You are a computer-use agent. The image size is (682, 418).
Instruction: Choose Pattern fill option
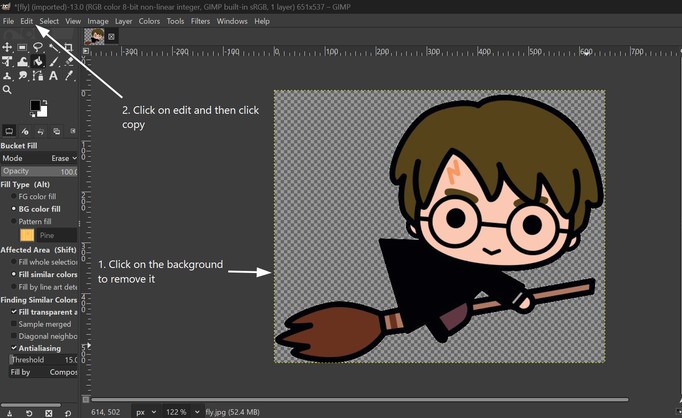click(x=31, y=221)
